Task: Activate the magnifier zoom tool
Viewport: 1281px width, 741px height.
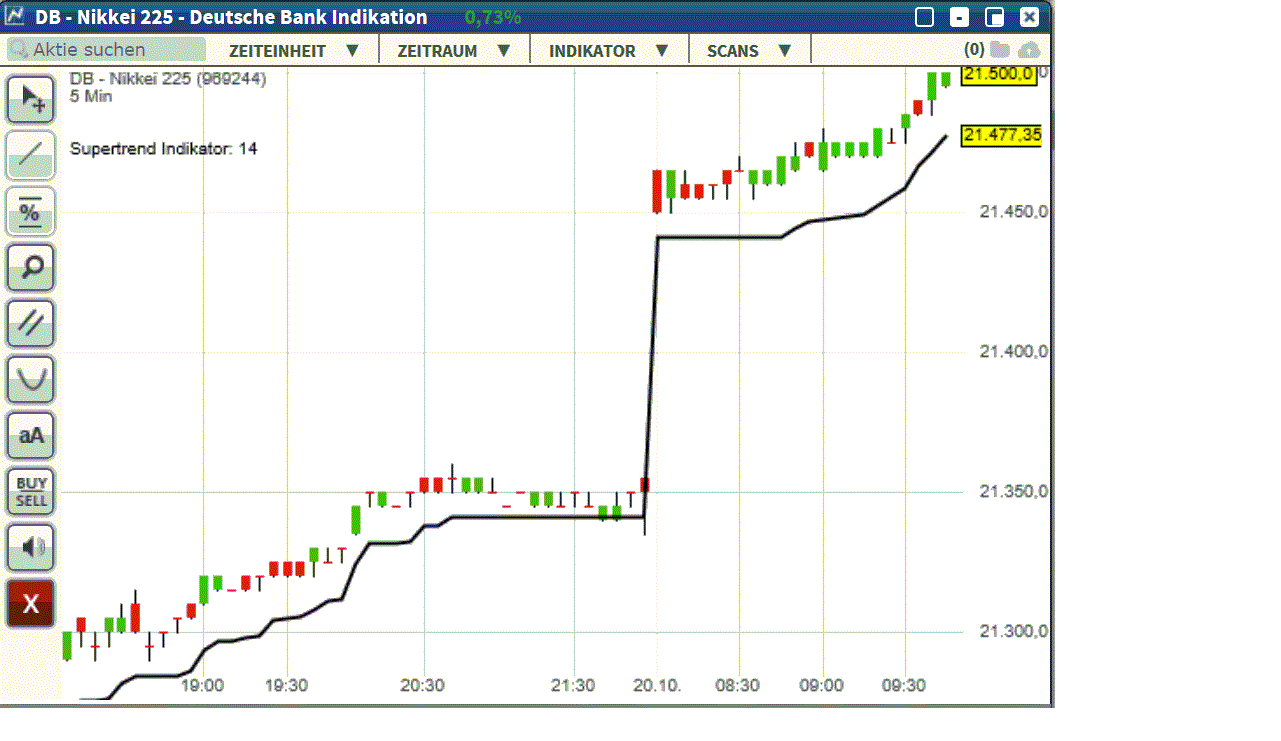Action: click(31, 267)
